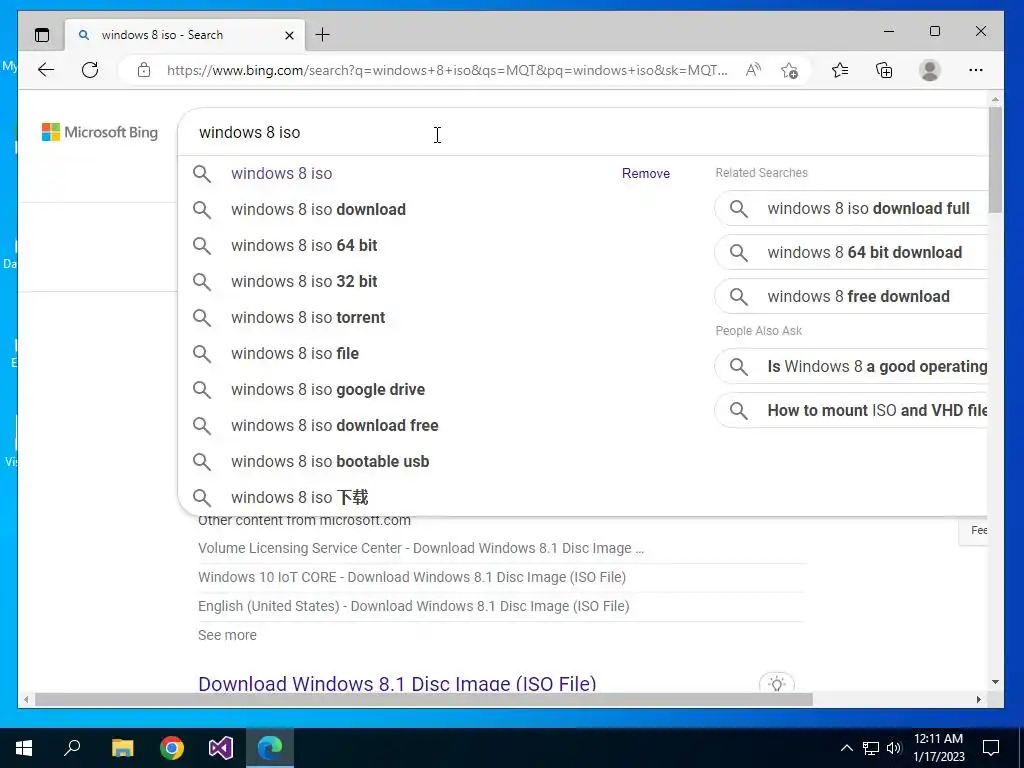Click magnifier icon beside 'windows 8 free download'
Image resolution: width=1024 pixels, height=768 pixels.
(739, 296)
